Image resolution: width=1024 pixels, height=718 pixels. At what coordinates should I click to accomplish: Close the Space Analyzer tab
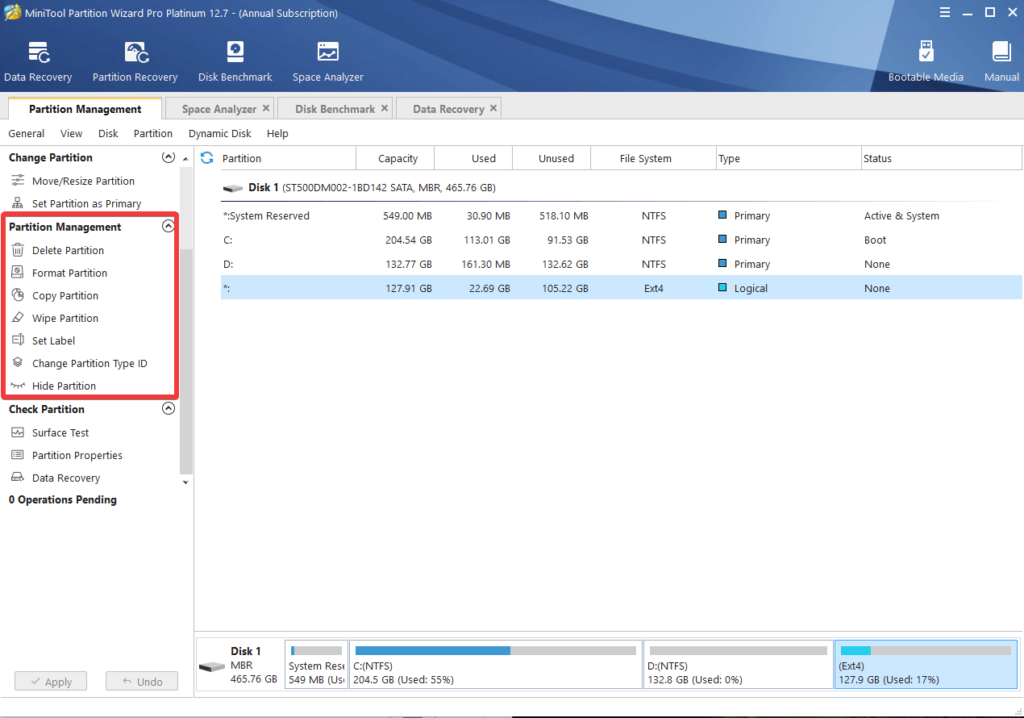tap(266, 108)
